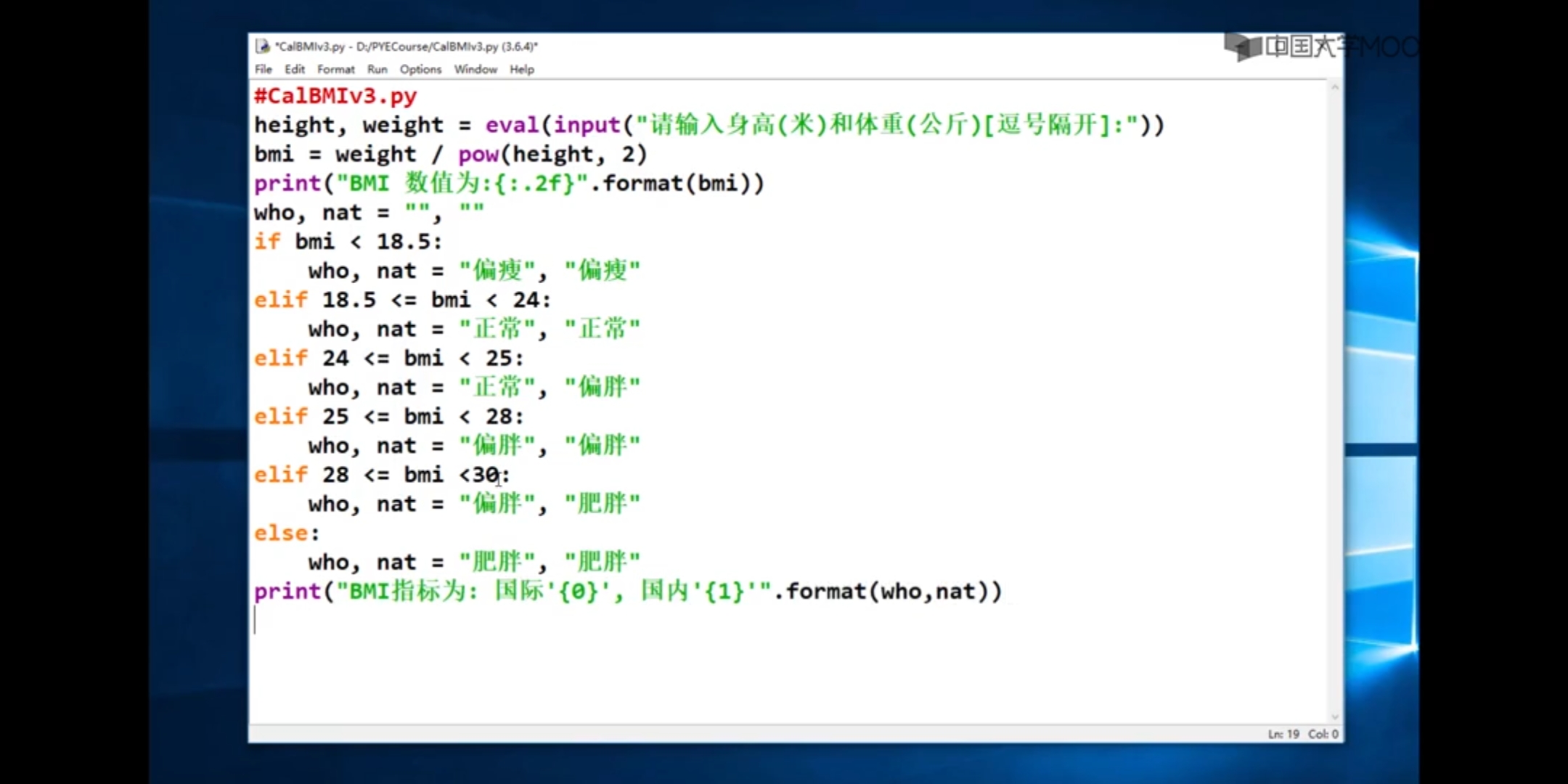Click the #CalBMIv3.py comment line
Screen dimensions: 1568x784
point(335,96)
